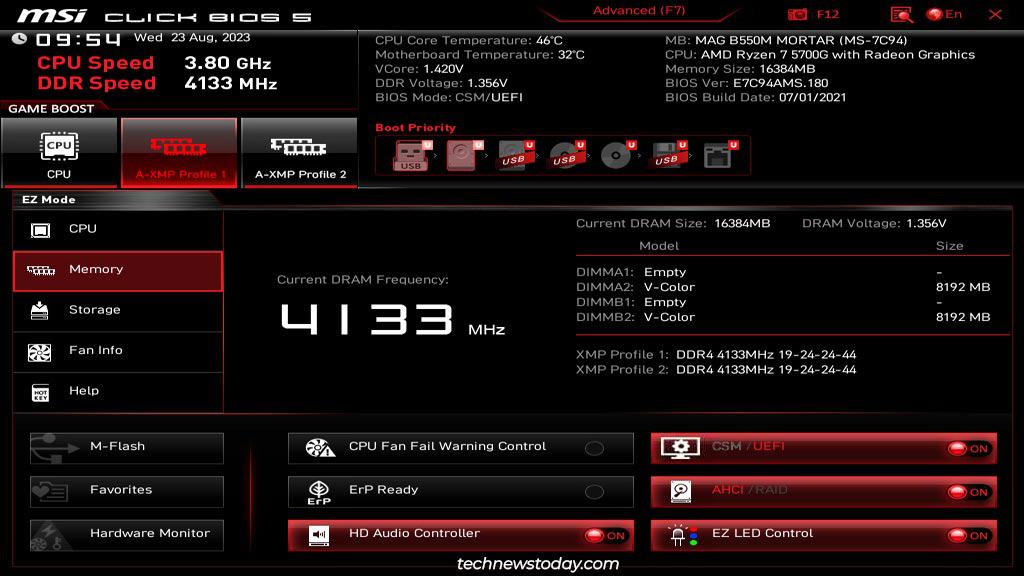Open Hardware Monitor
The width and height of the screenshot is (1024, 576).
point(127,536)
